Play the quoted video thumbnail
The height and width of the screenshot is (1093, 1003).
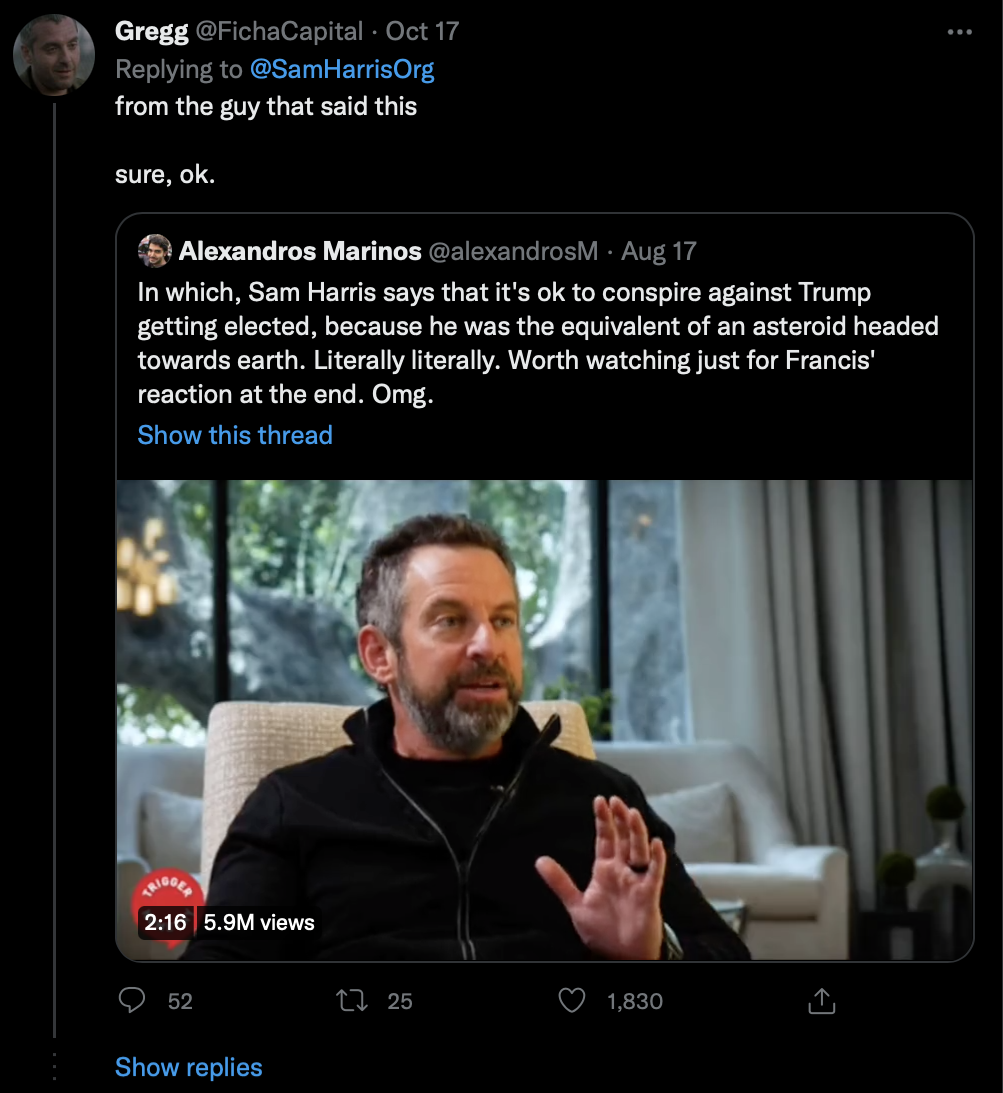coord(545,720)
